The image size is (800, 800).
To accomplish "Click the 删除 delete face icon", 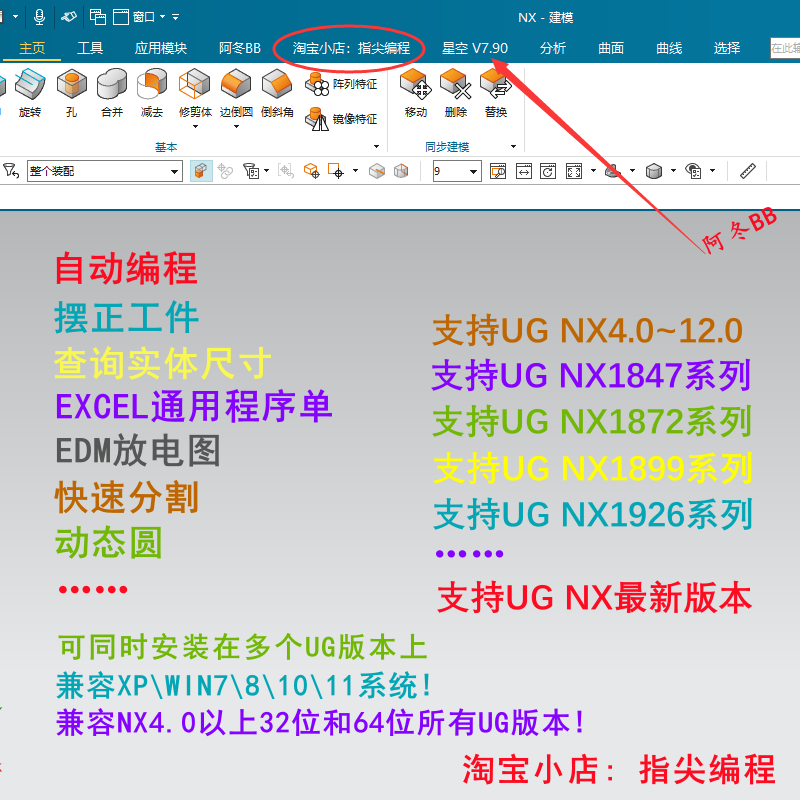I will point(456,93).
